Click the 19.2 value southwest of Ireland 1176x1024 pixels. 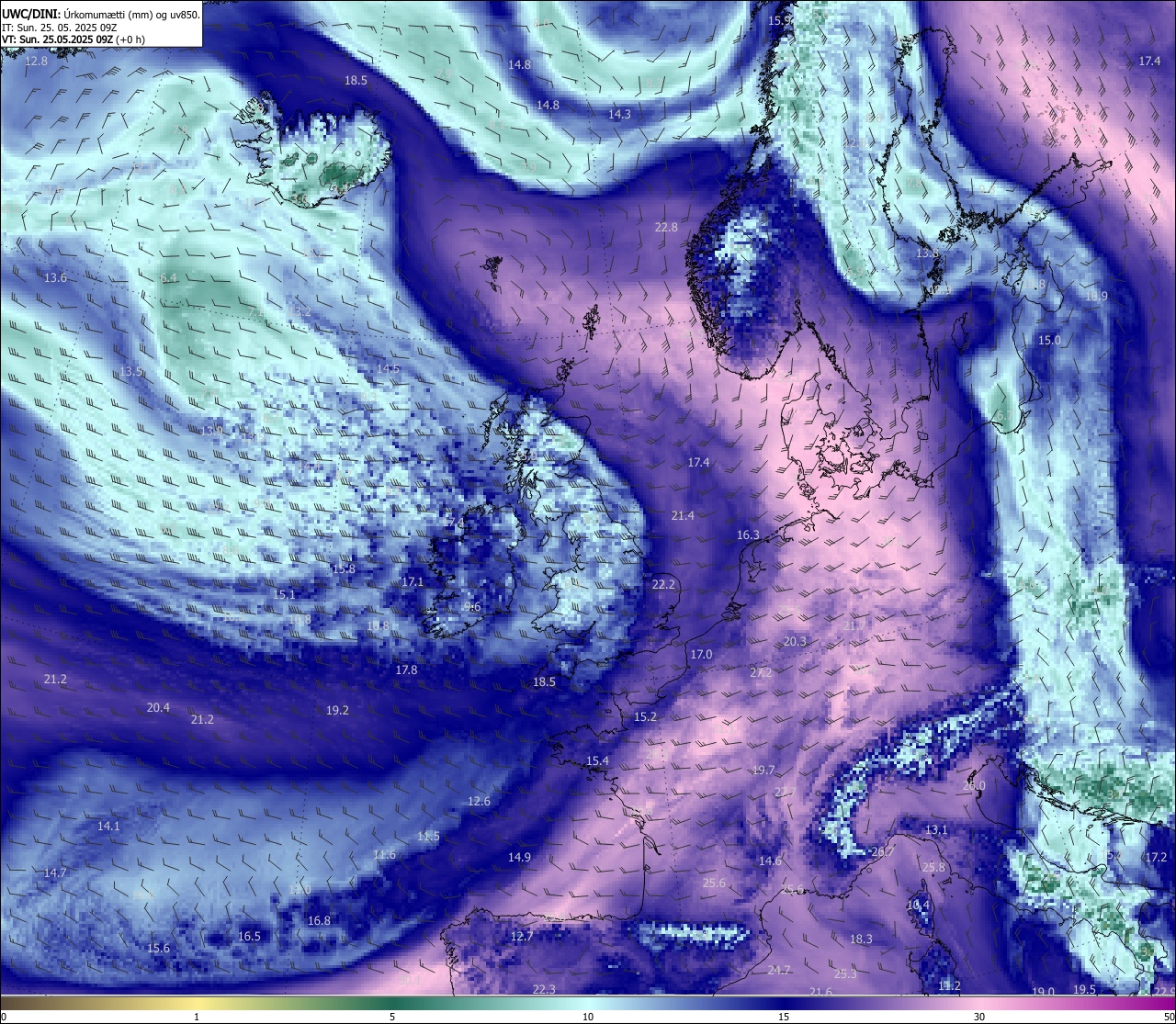[x=337, y=711]
